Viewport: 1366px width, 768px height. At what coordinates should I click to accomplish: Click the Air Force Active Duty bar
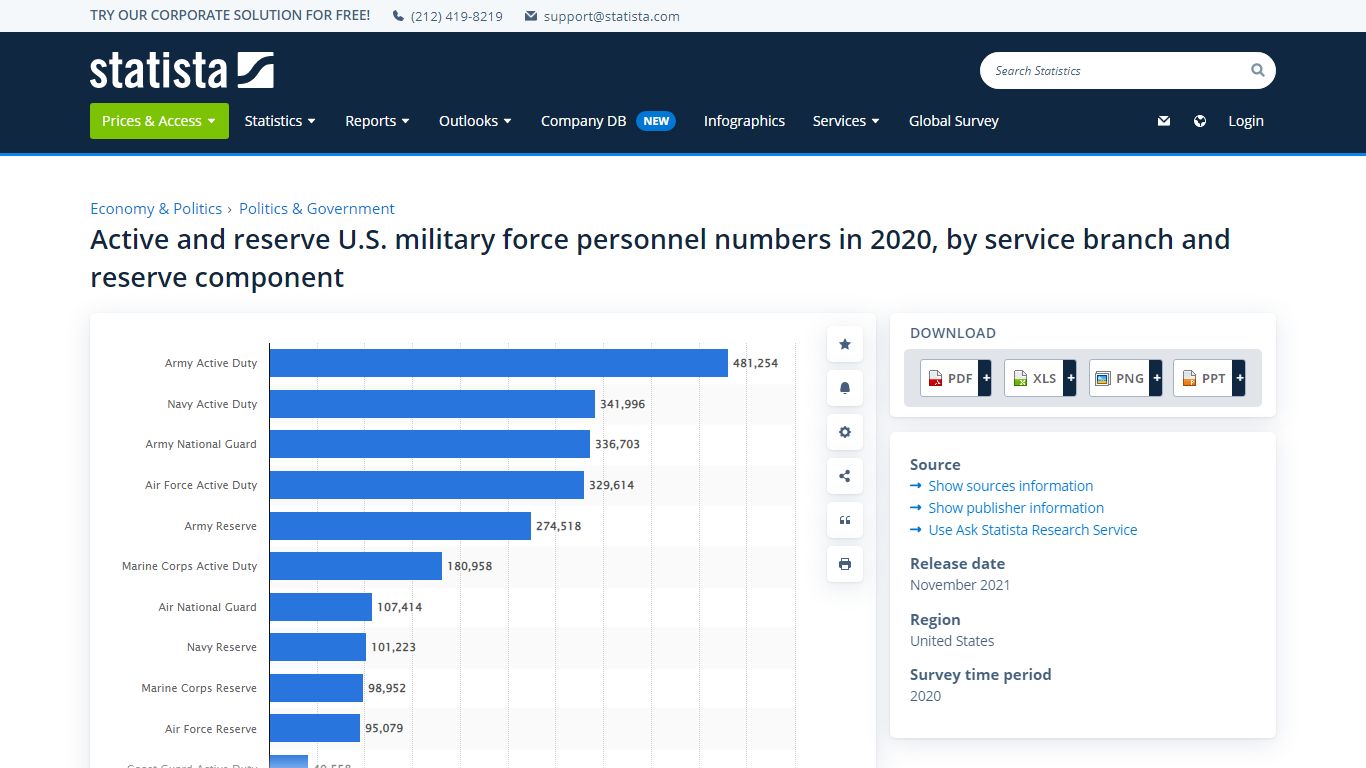coord(427,485)
